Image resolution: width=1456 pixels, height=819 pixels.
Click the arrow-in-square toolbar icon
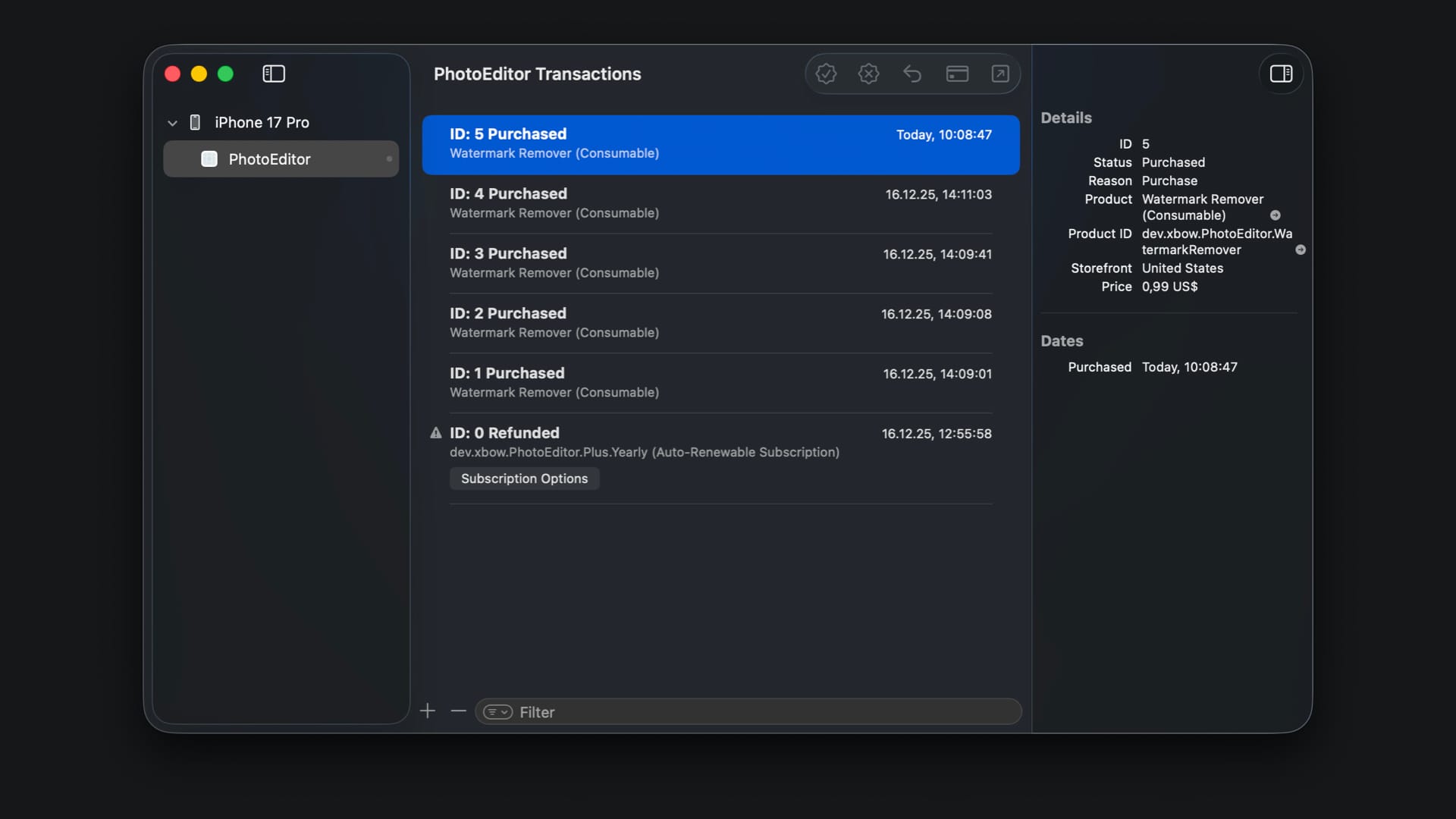[x=1000, y=74]
